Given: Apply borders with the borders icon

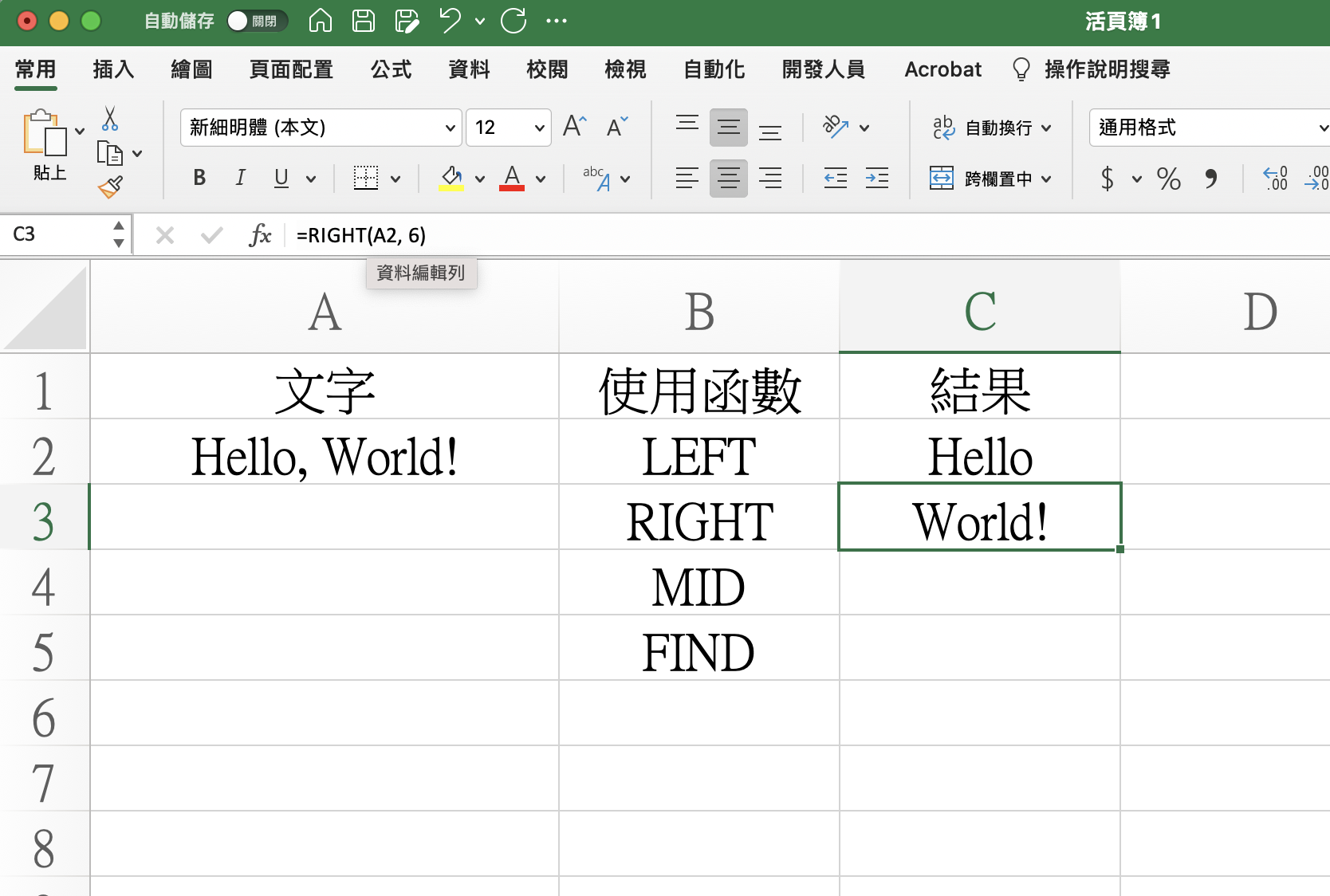Looking at the screenshot, I should click(366, 178).
